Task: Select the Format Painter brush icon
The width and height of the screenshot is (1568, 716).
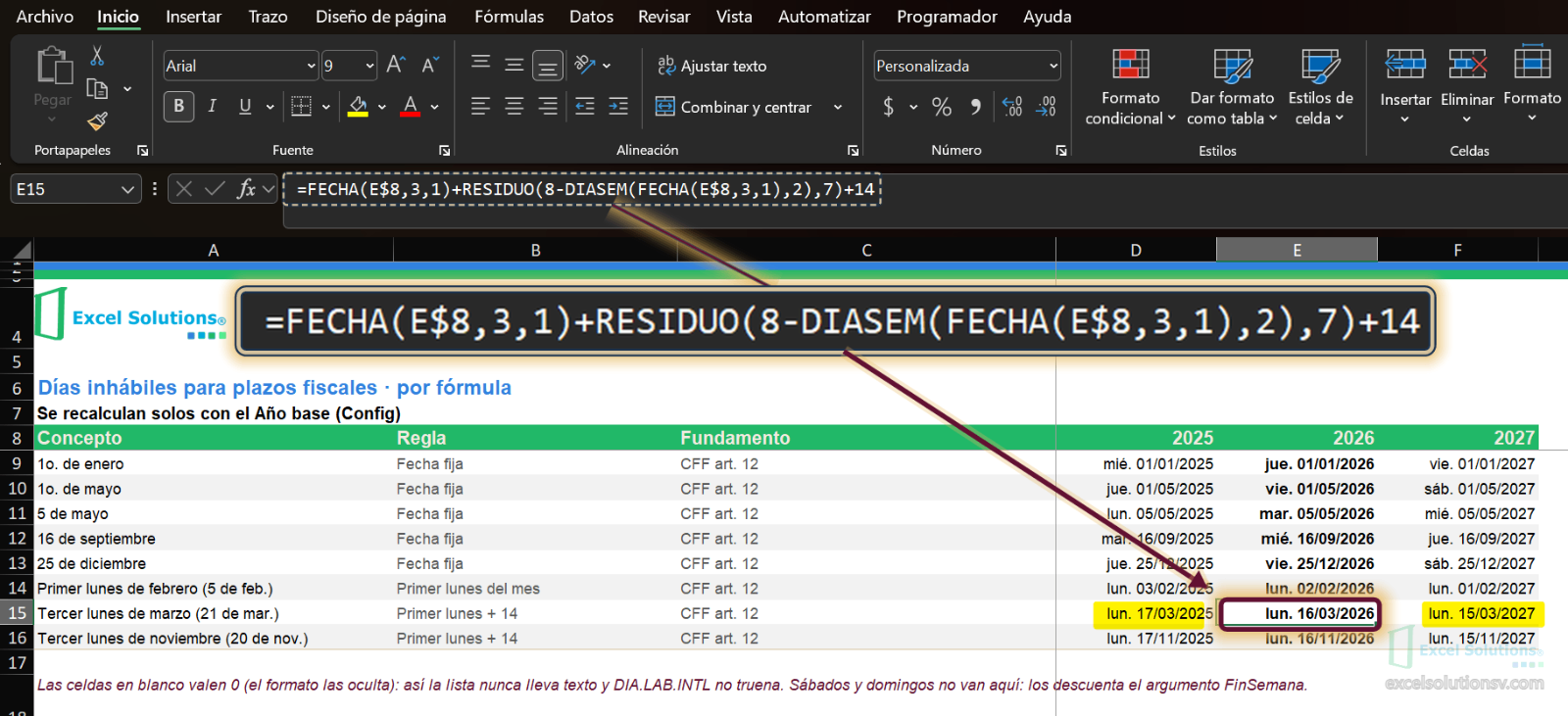Action: (97, 121)
